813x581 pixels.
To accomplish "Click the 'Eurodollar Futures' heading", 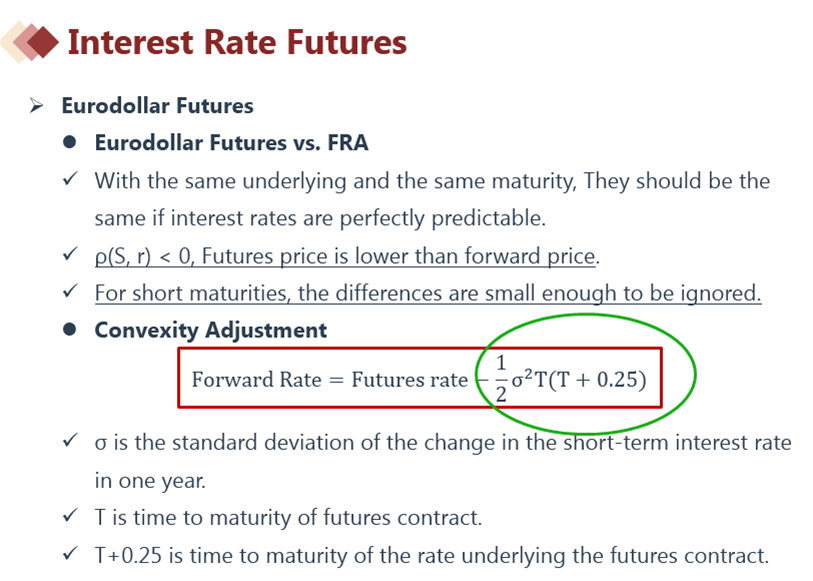I will (158, 106).
